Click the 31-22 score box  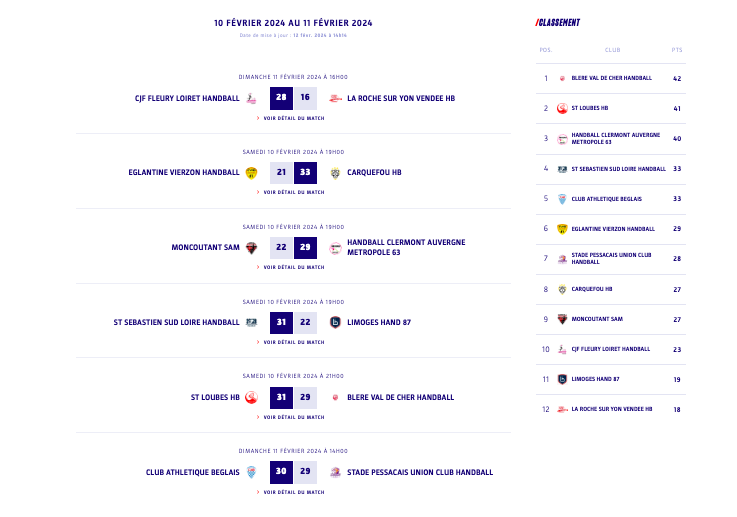tap(293, 322)
